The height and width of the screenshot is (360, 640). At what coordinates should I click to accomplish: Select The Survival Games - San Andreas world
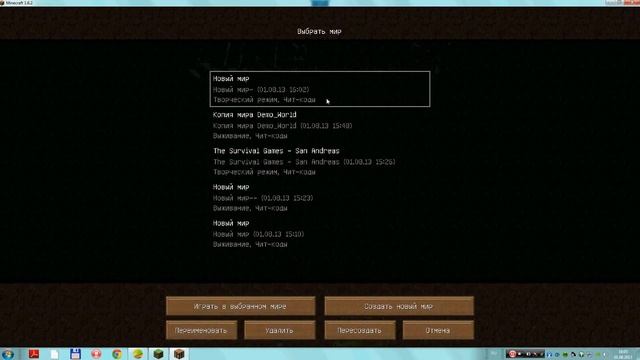coord(320,161)
